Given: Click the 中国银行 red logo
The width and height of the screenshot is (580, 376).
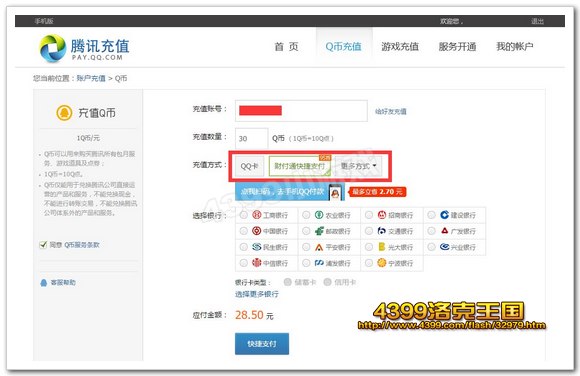Looking at the screenshot, I should point(257,231).
